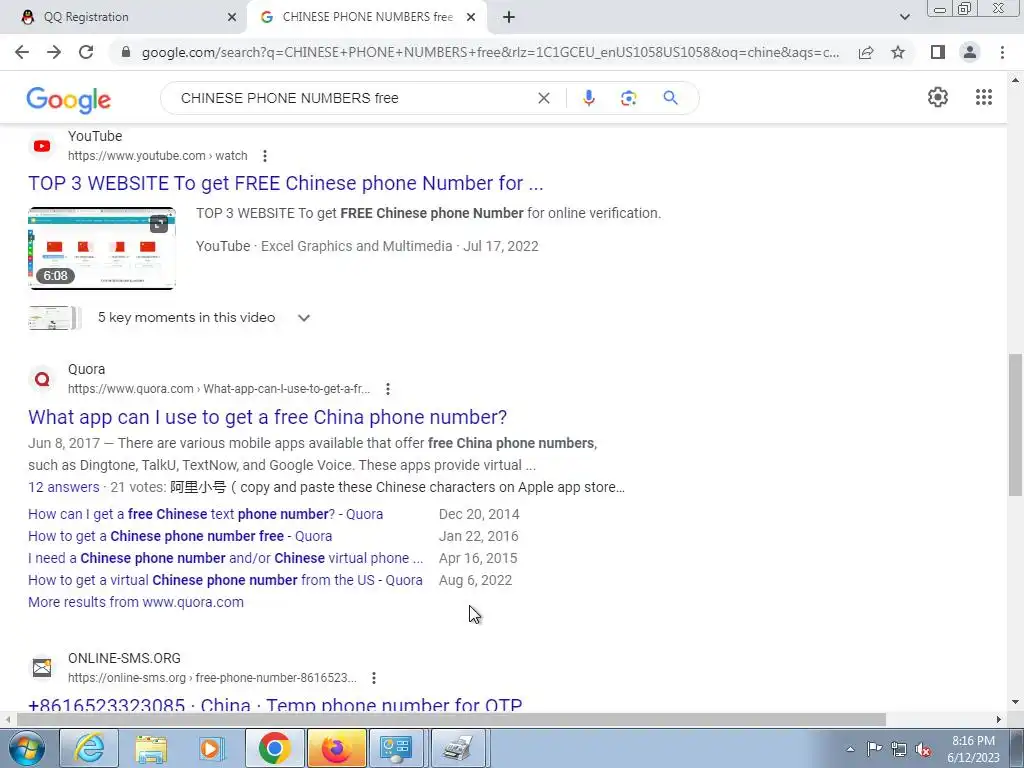
Task: Click the Action Center flag tray icon
Action: click(x=874, y=749)
